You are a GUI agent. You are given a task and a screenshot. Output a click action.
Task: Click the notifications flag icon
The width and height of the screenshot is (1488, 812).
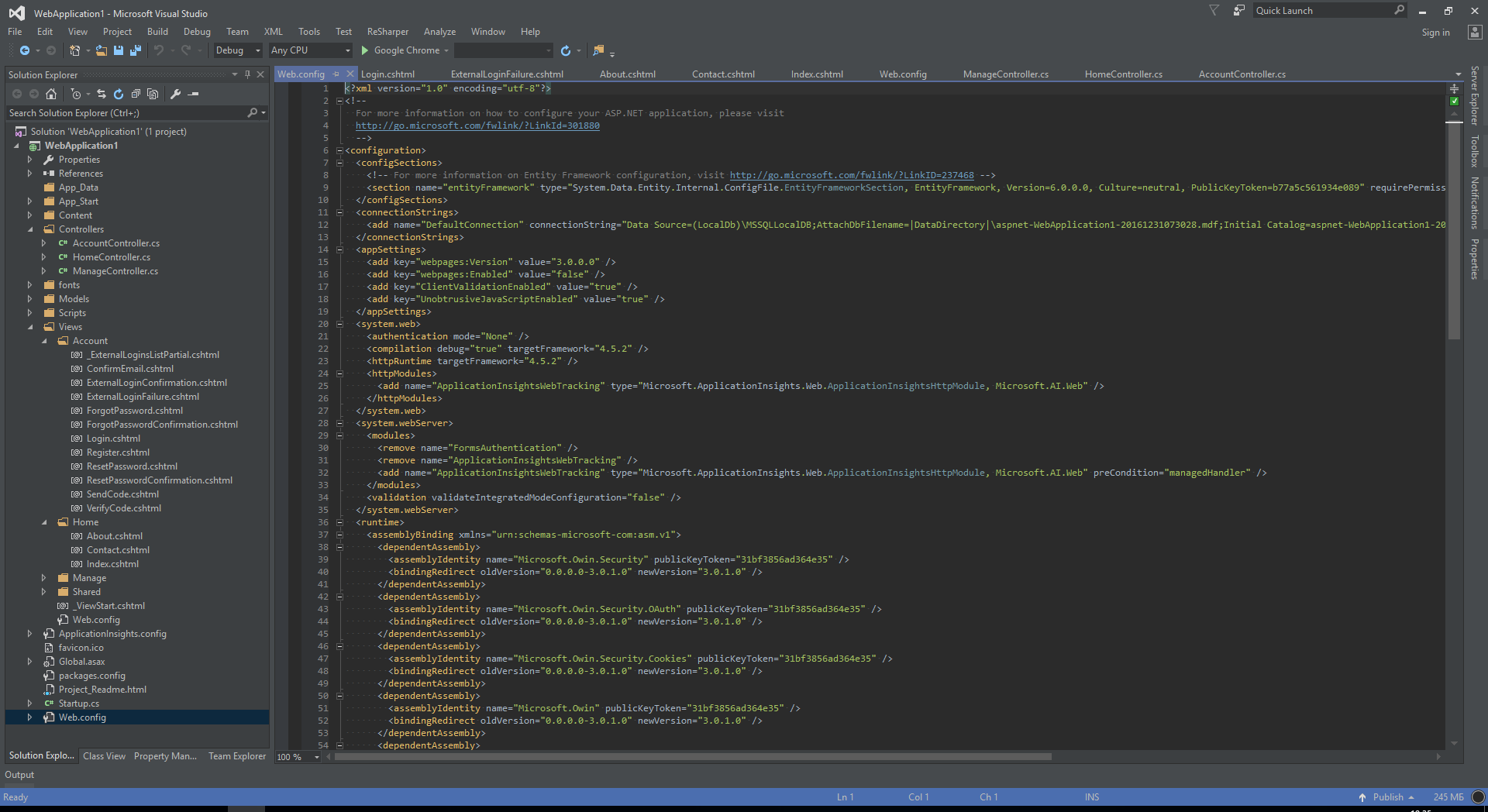(x=1214, y=10)
